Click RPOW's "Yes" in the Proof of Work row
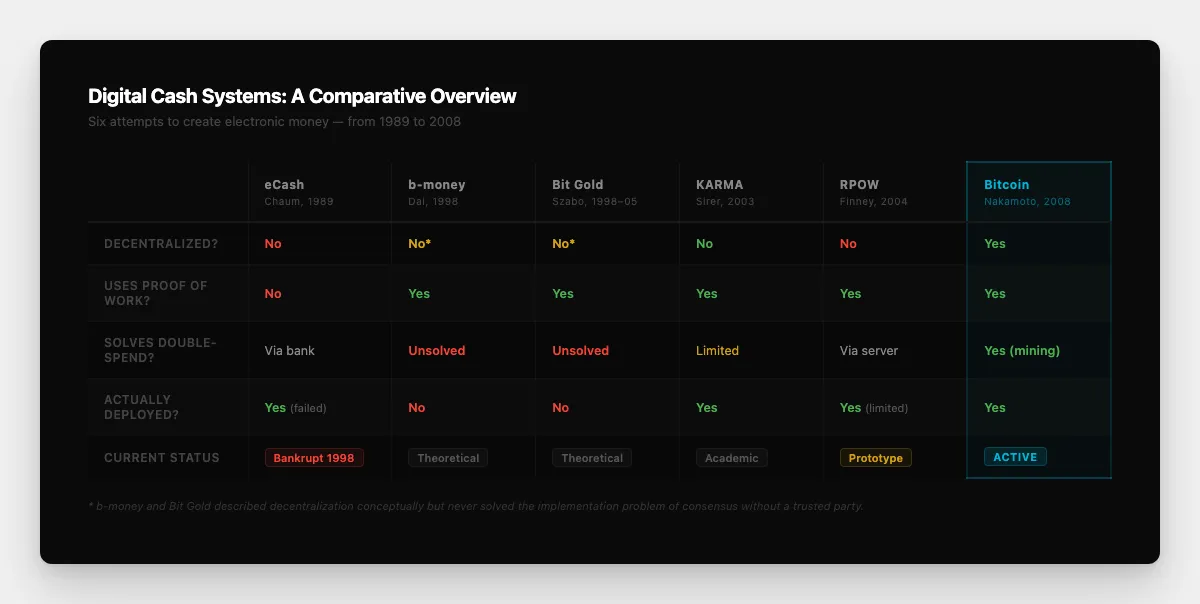The image size is (1200, 604). pyautogui.click(x=851, y=294)
